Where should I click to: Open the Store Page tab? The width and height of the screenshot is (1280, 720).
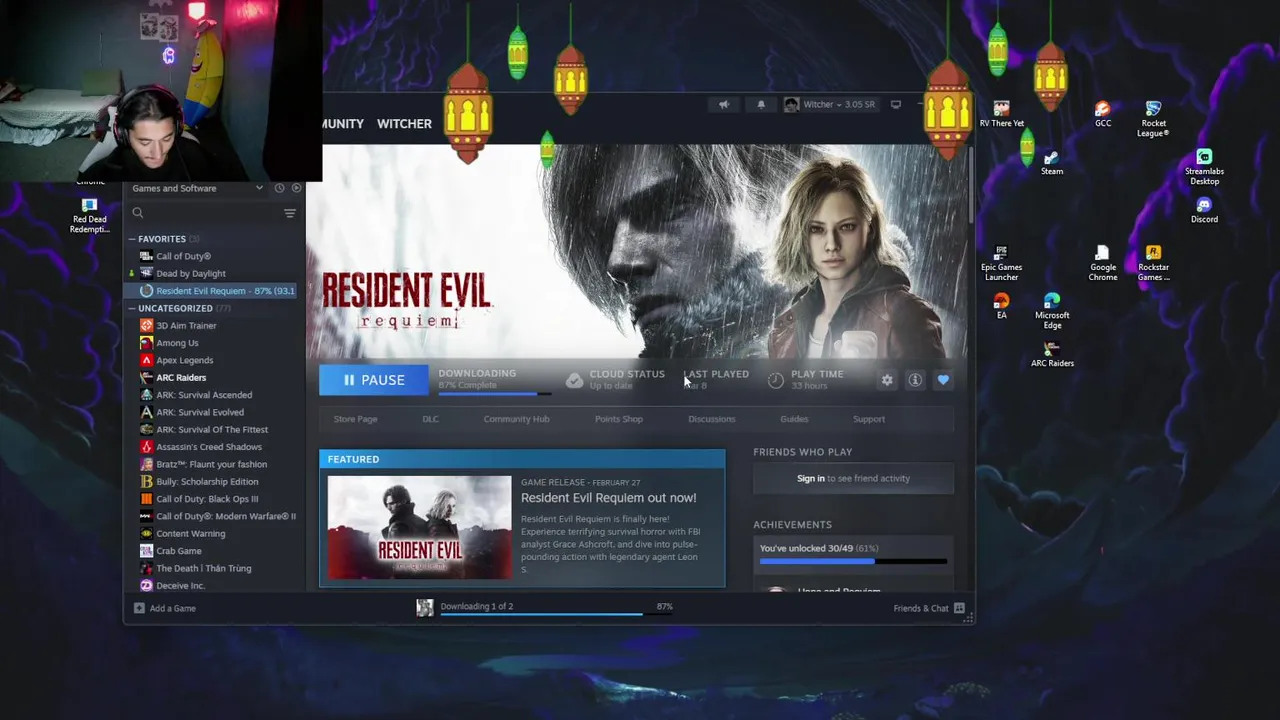pos(355,419)
